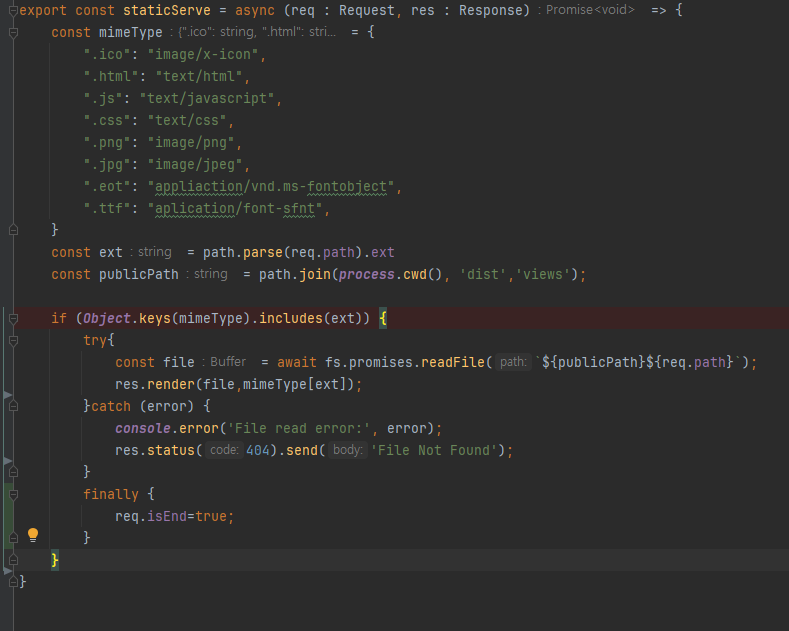This screenshot has height=631, width=789.
Task: Click the 'dist' string argument
Action: [x=483, y=275]
